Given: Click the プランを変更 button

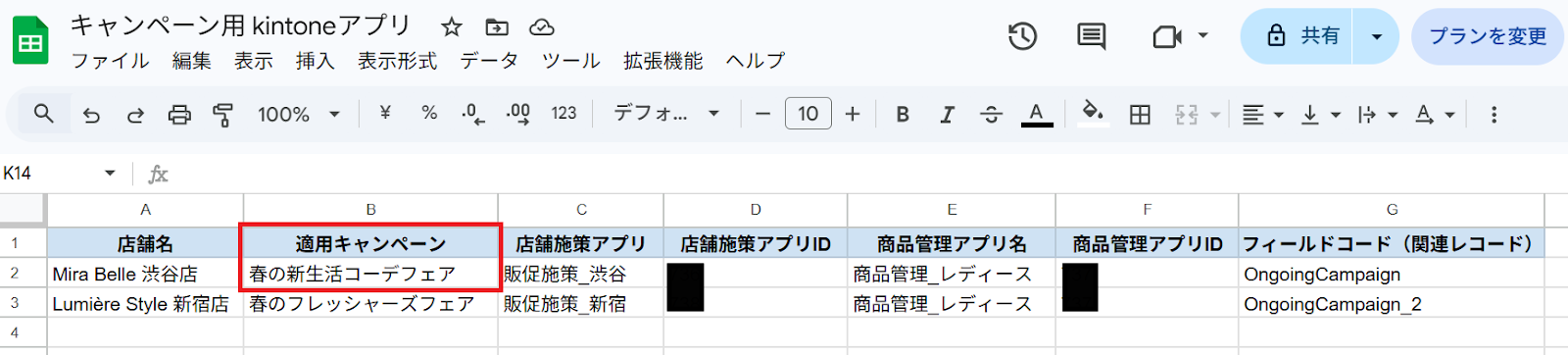Looking at the screenshot, I should 1488,36.
